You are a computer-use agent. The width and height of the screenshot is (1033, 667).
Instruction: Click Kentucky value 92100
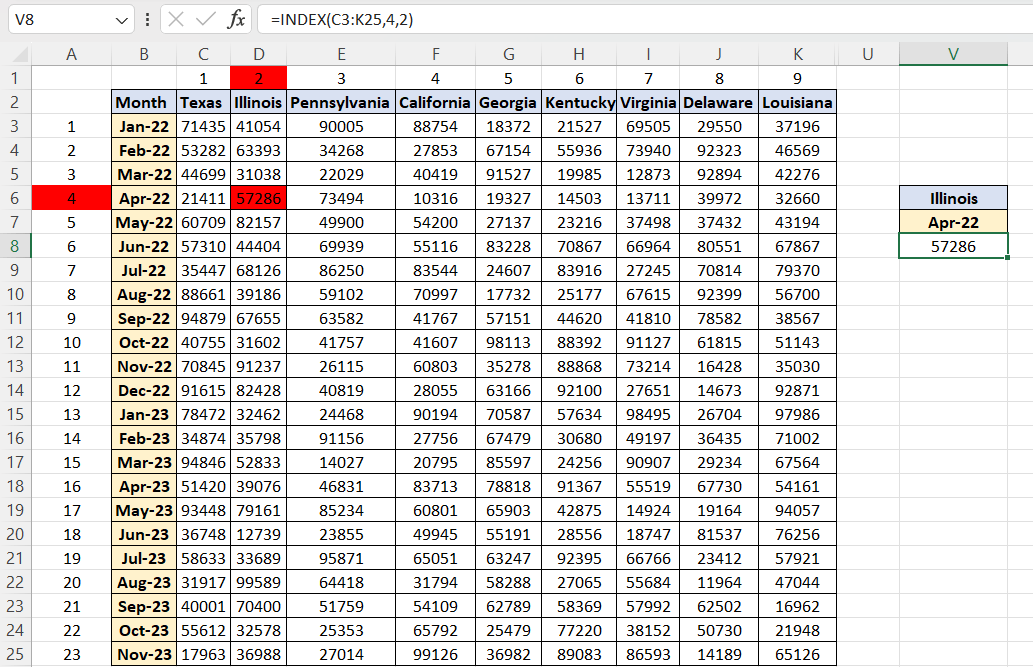point(579,390)
